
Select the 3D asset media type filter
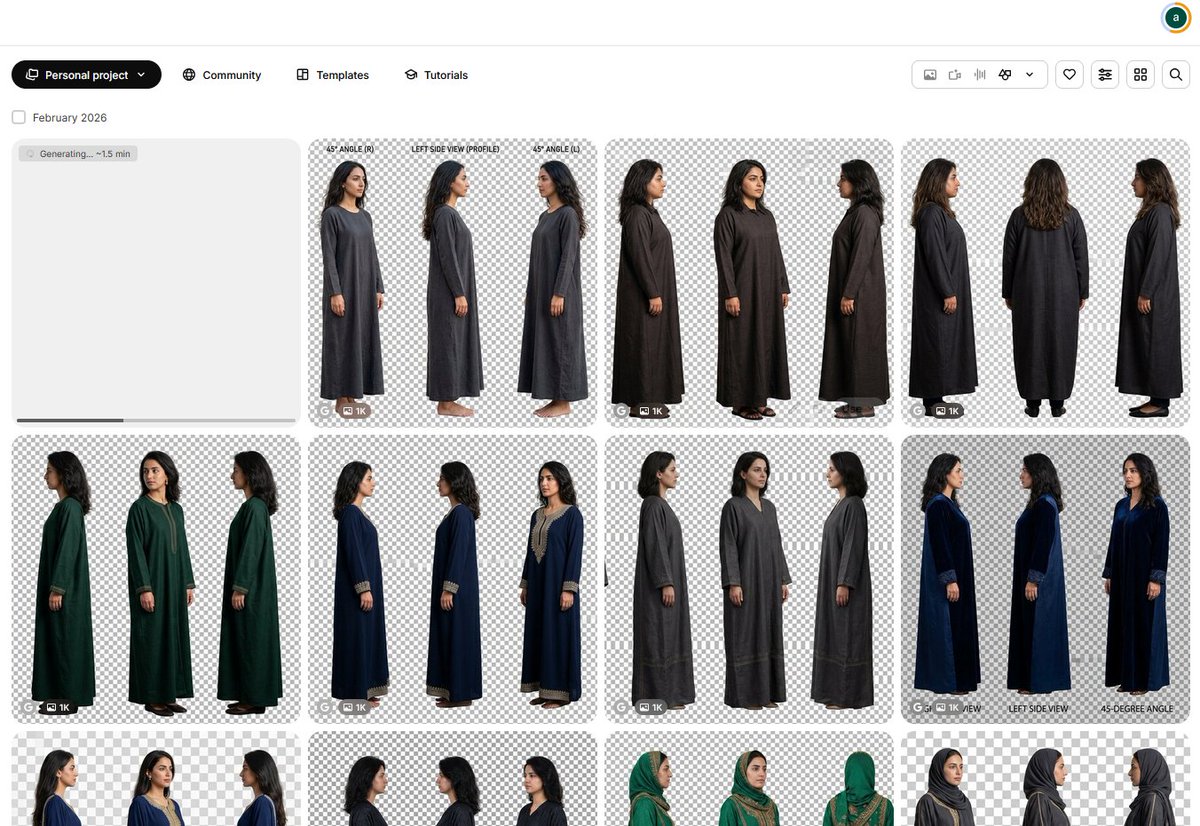[x=1006, y=74]
